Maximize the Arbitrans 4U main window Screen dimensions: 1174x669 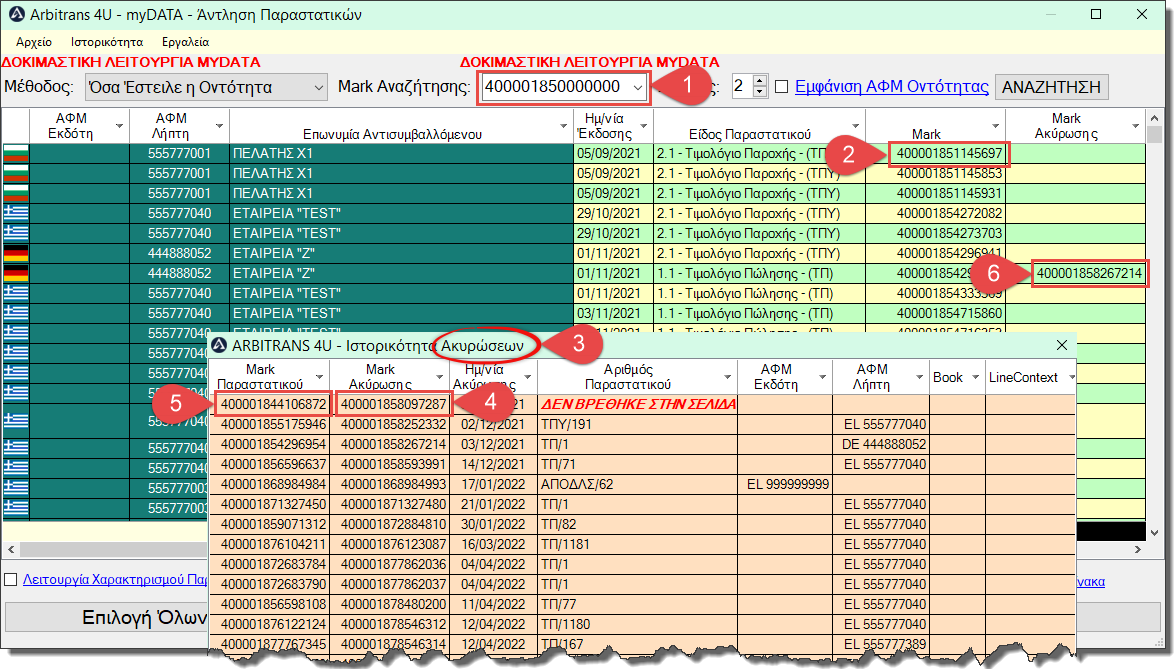point(1096,14)
